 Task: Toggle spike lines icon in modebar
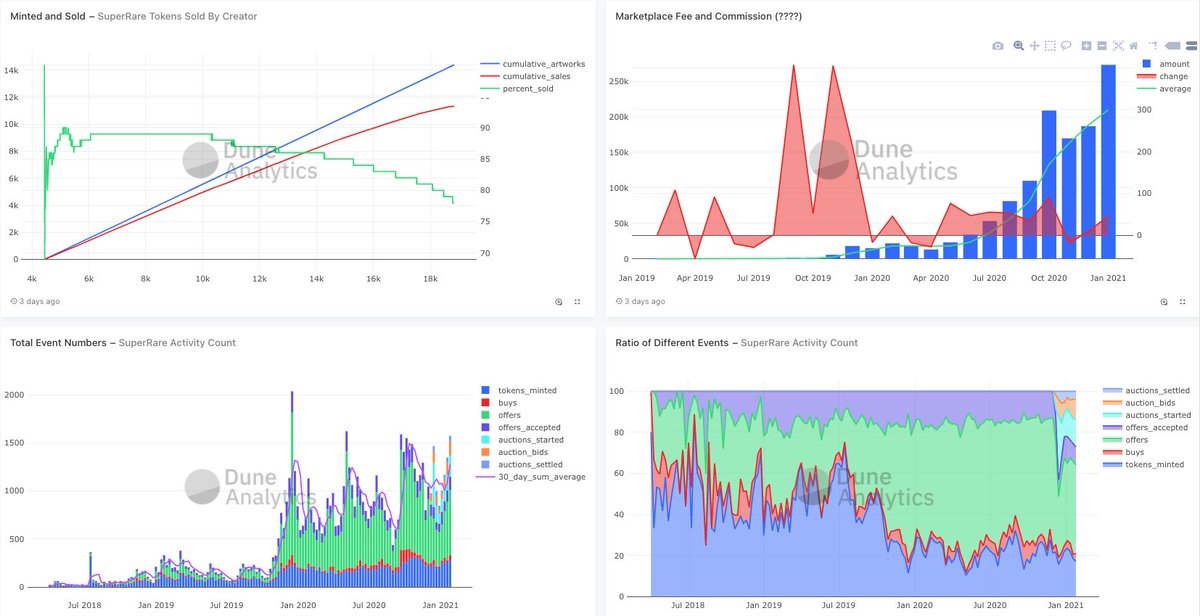1153,46
